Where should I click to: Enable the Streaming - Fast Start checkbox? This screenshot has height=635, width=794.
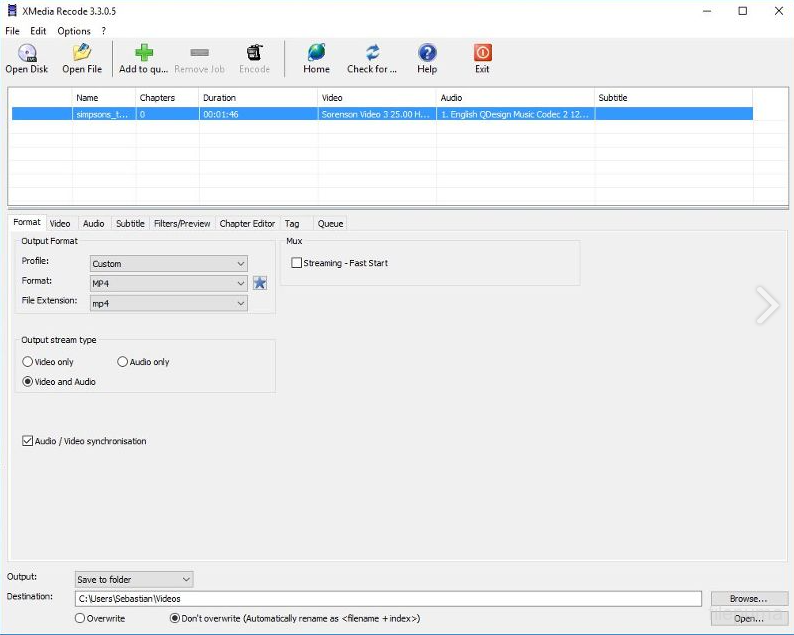[x=297, y=263]
